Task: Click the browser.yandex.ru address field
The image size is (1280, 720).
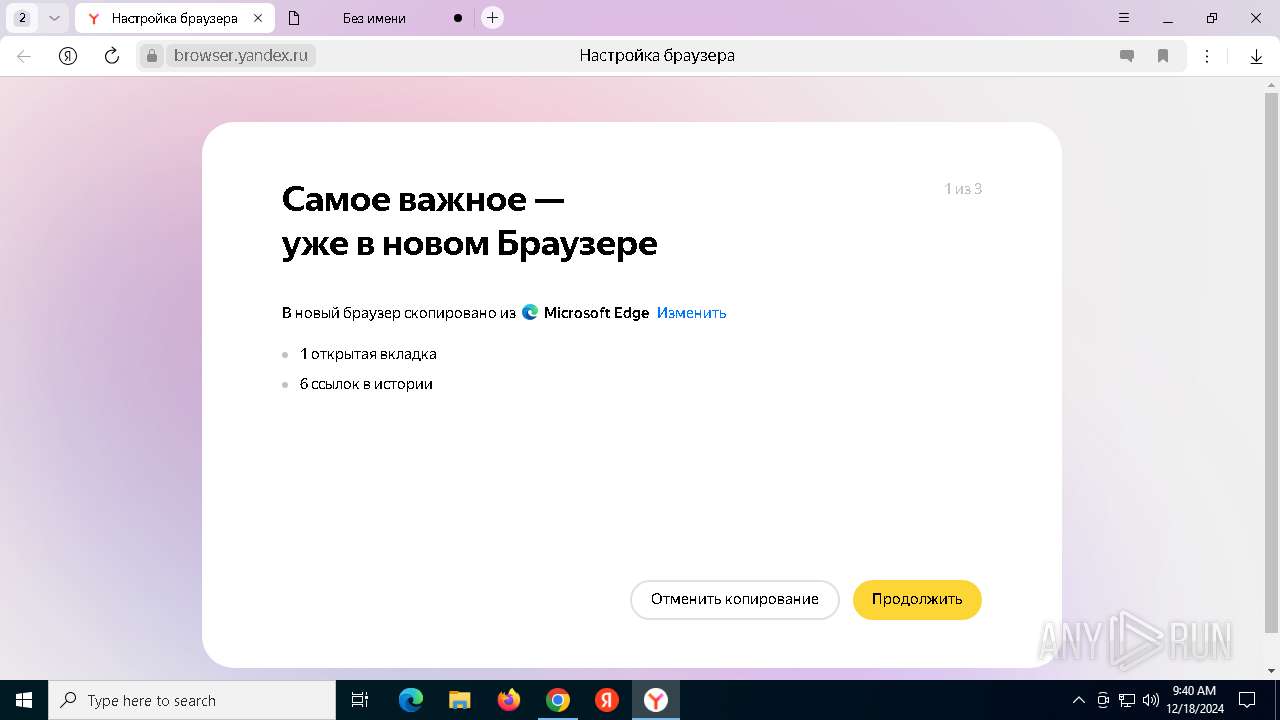Action: point(241,56)
